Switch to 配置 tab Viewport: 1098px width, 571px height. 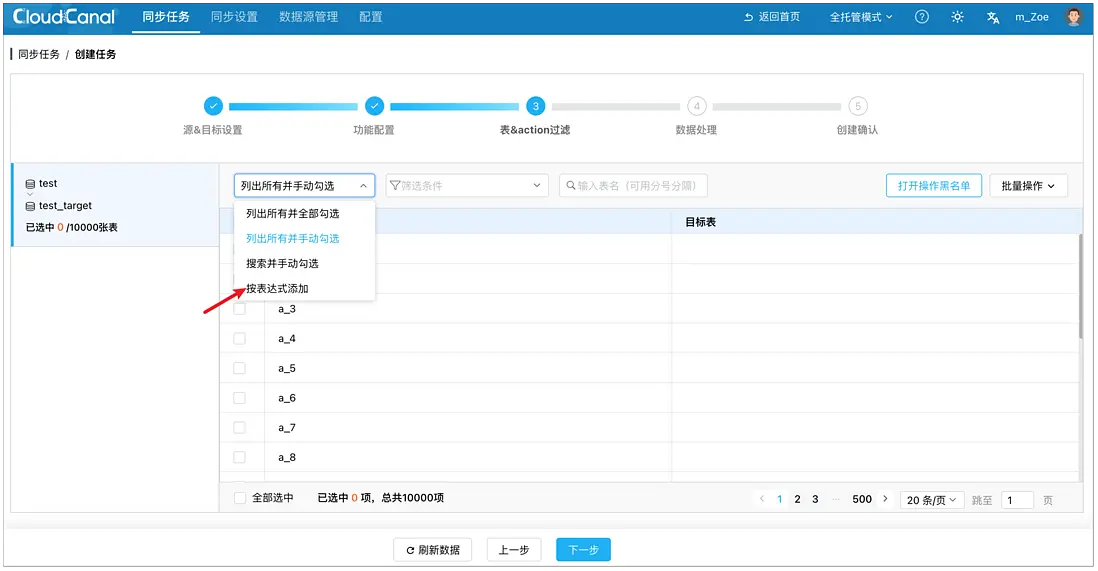(x=370, y=17)
